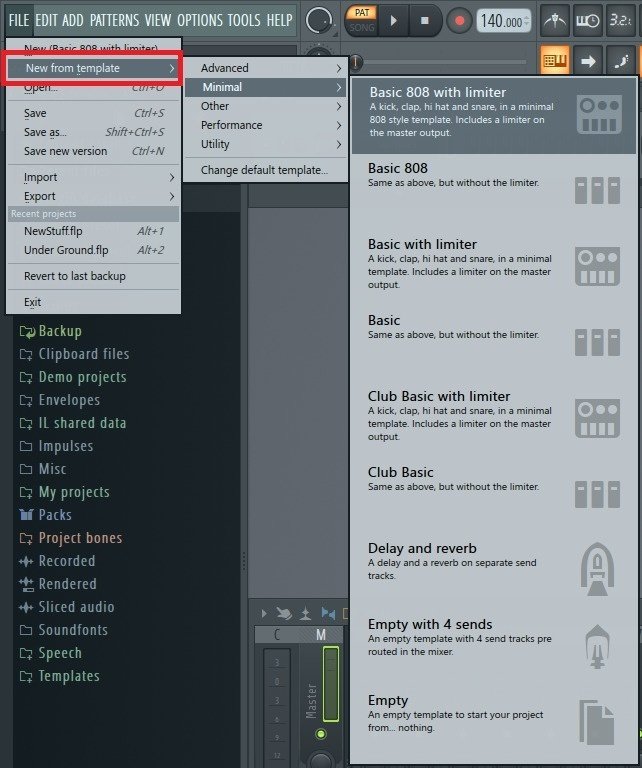The image size is (642, 768).
Task: Click the Club Basic template icon
Action: coord(597,494)
